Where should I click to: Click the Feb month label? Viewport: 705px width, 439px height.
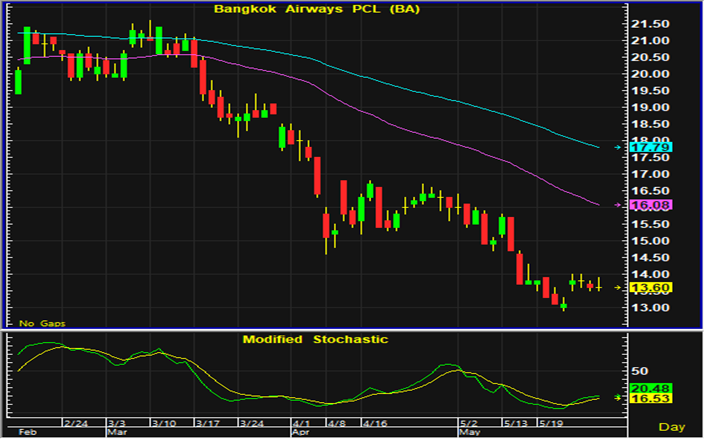pyautogui.click(x=27, y=432)
